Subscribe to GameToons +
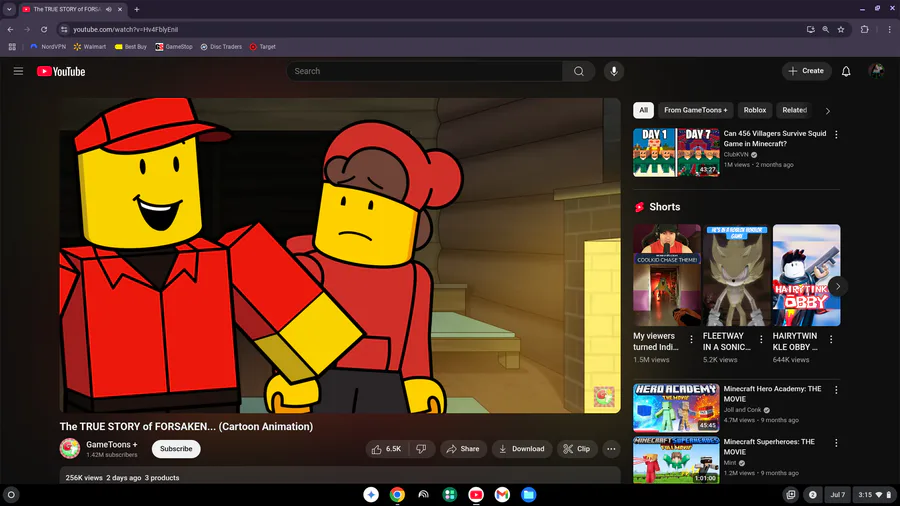 tap(176, 449)
